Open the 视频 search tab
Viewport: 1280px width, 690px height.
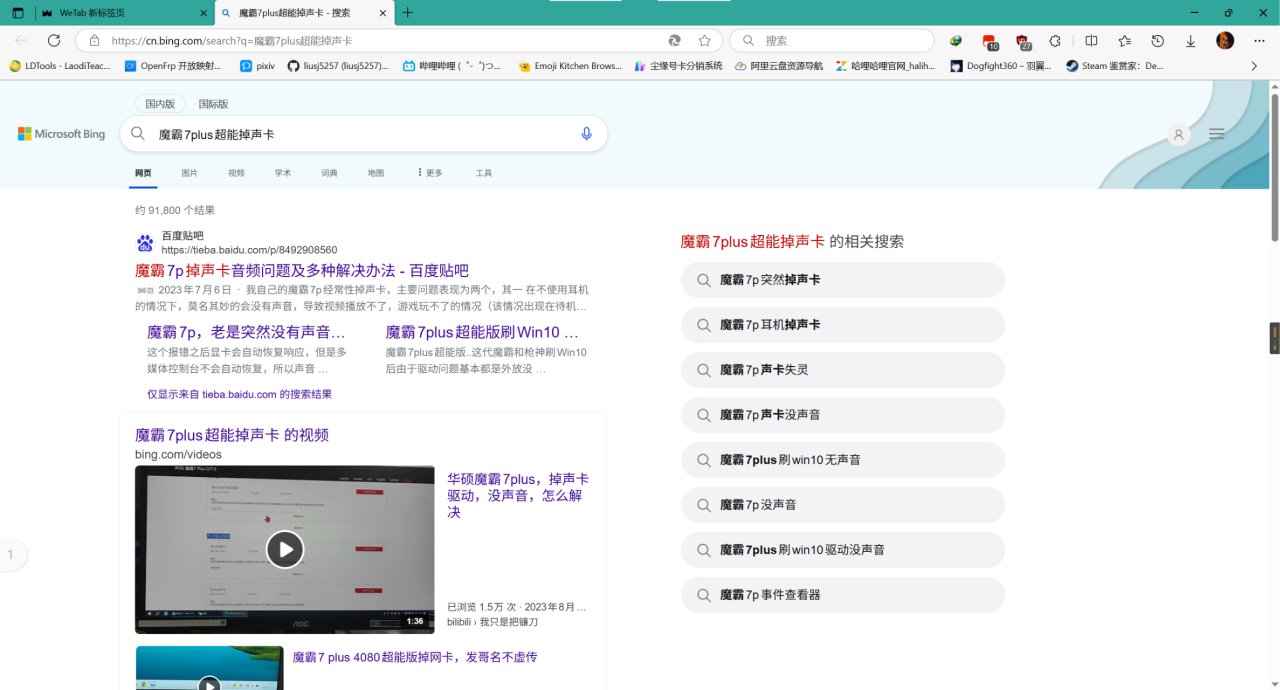click(236, 173)
